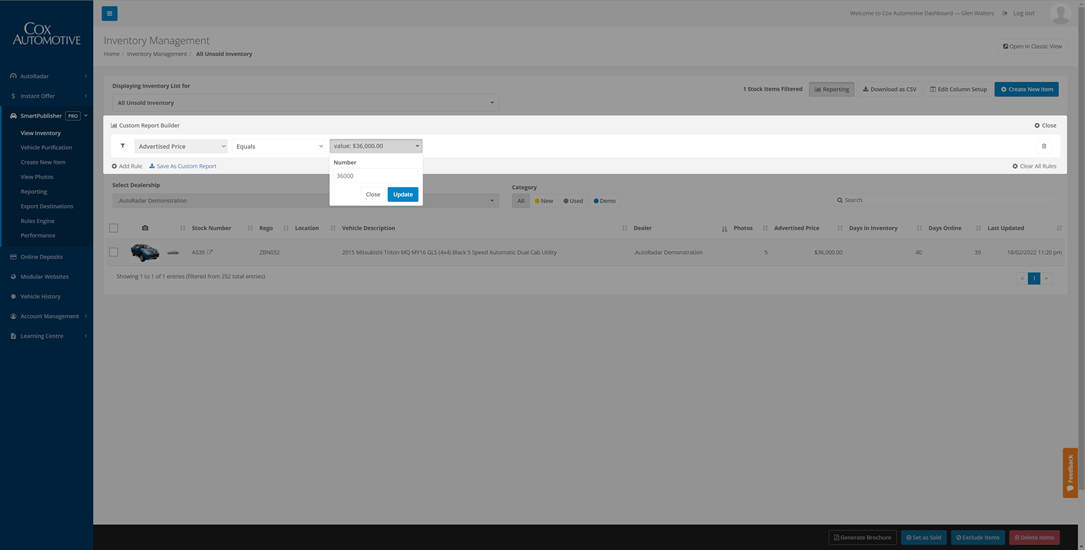1085x550 pixels.
Task: Open Advertised Price field dropdown
Action: click(x=181, y=146)
